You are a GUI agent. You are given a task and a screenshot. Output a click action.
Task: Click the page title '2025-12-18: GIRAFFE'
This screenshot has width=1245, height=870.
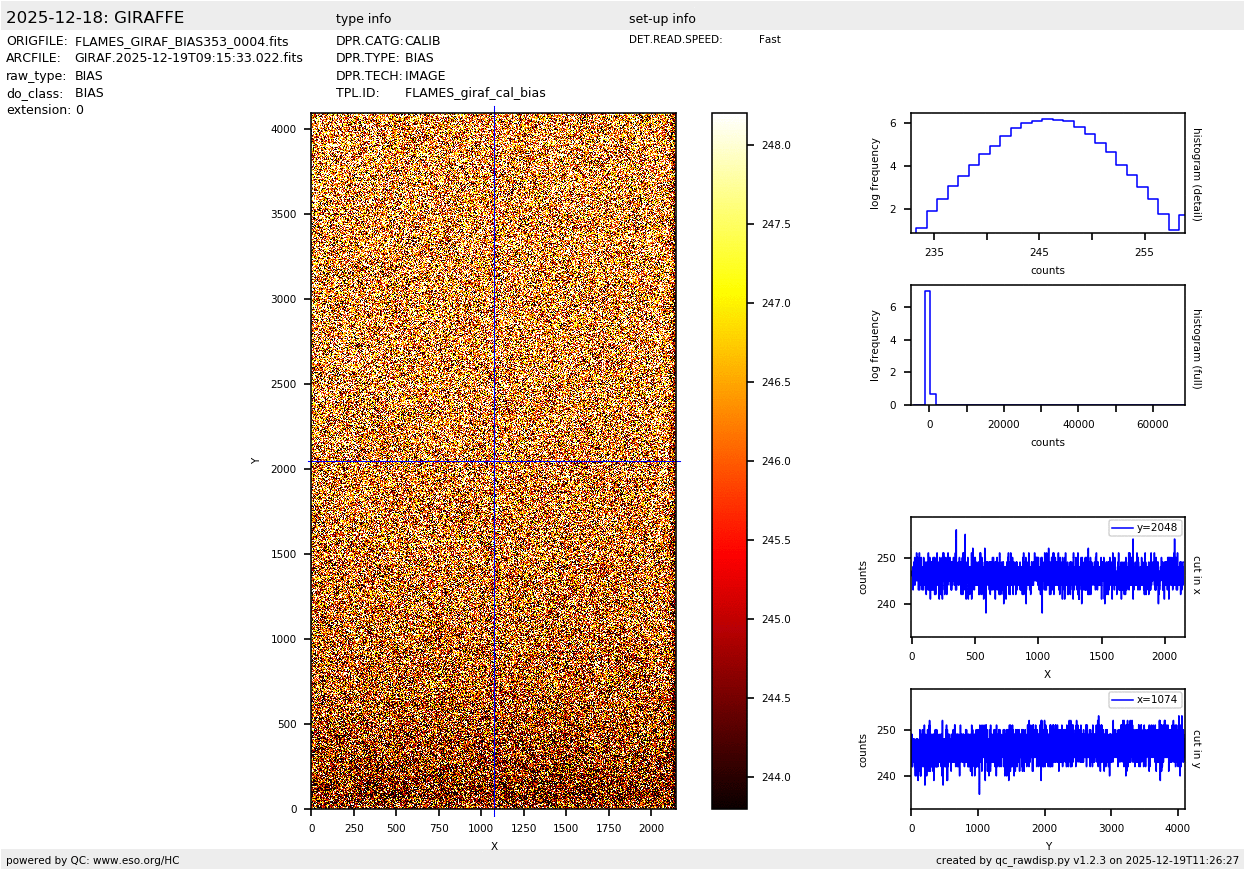tap(95, 18)
